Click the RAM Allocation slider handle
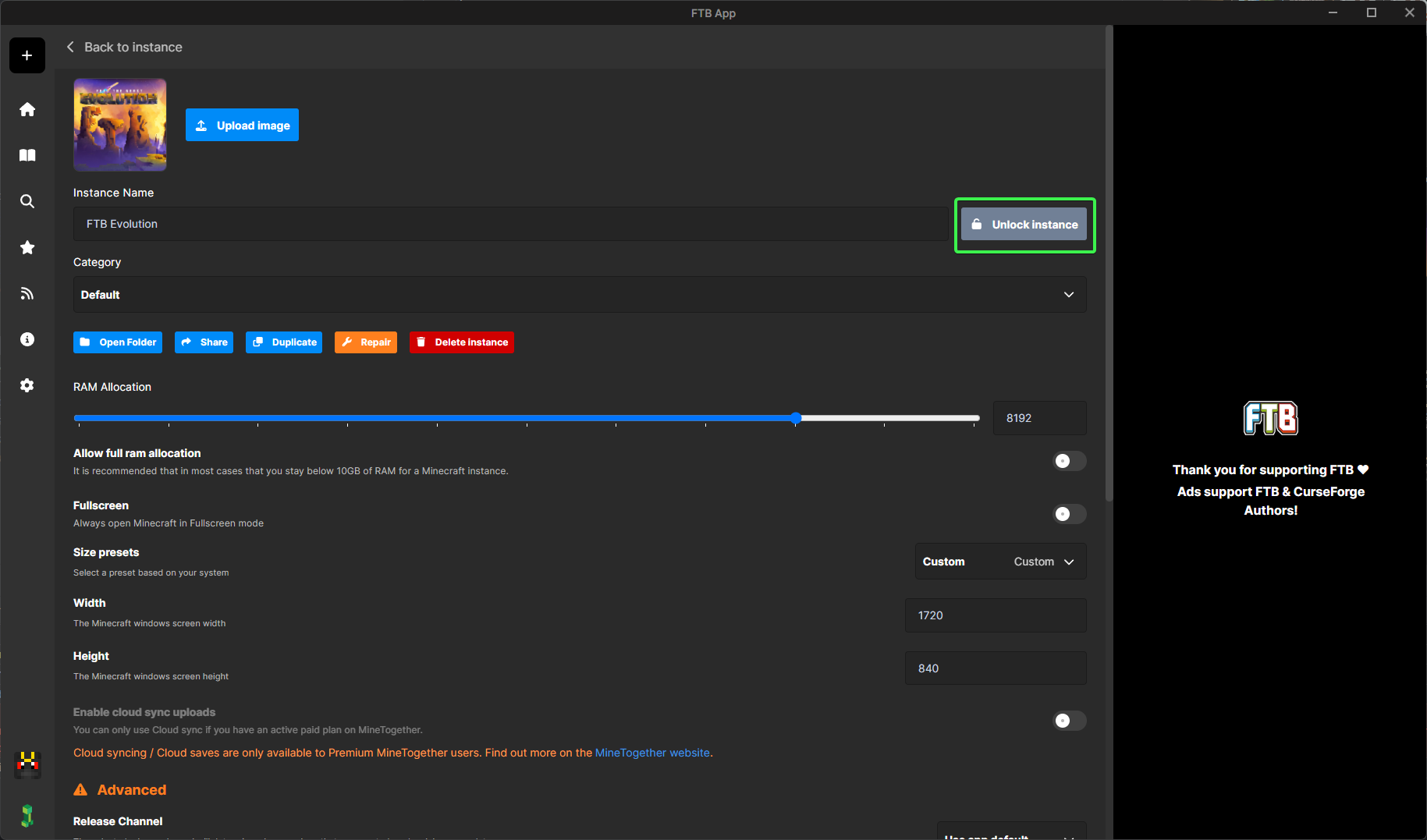Screen dimensions: 1427x840 [796, 418]
